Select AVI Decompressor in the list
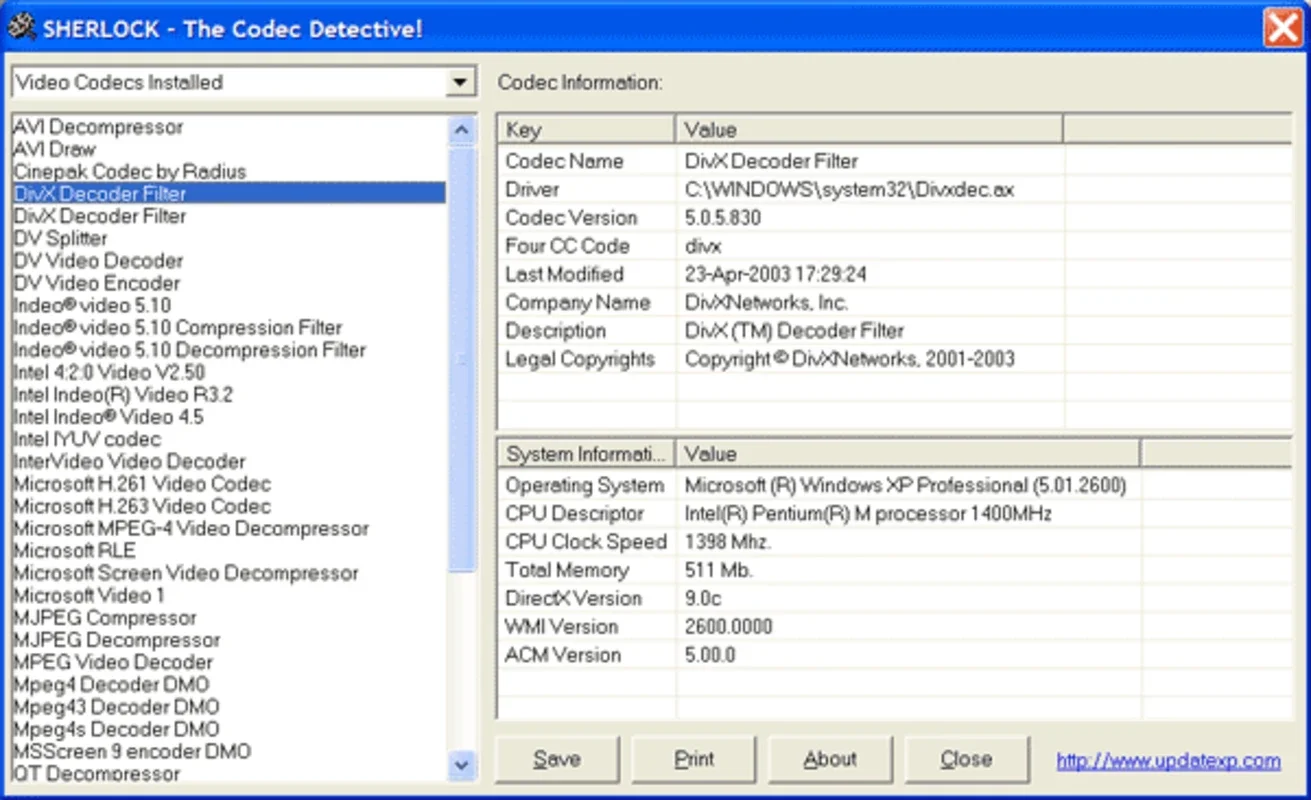The image size is (1311, 800). pyautogui.click(x=229, y=127)
